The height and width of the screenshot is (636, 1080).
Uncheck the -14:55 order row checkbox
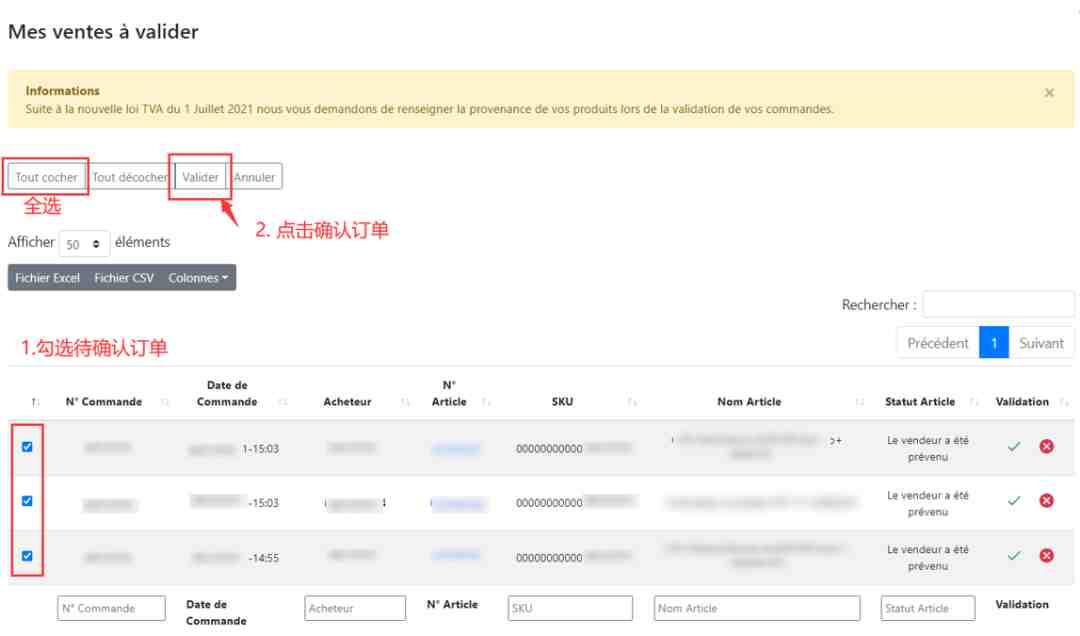27,555
